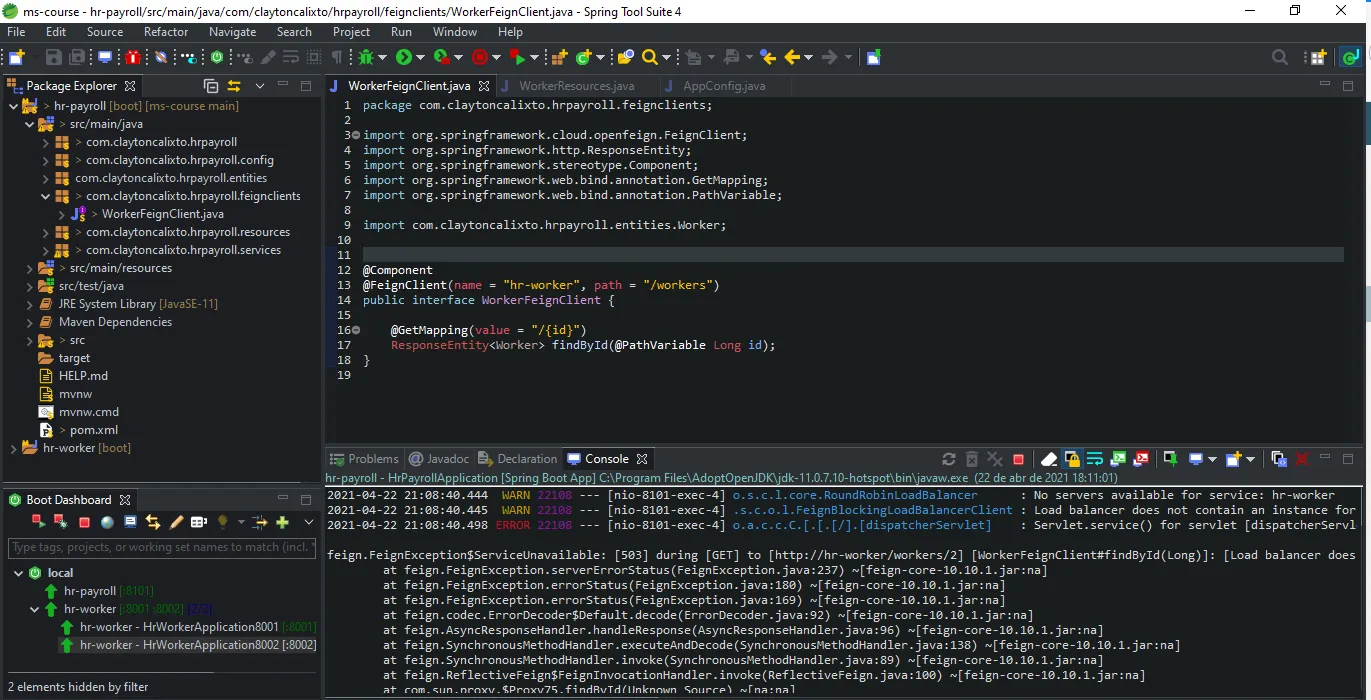Viewport: 1371px width, 700px height.
Task: Click the red gift box toolbar icon
Action: tap(132, 57)
